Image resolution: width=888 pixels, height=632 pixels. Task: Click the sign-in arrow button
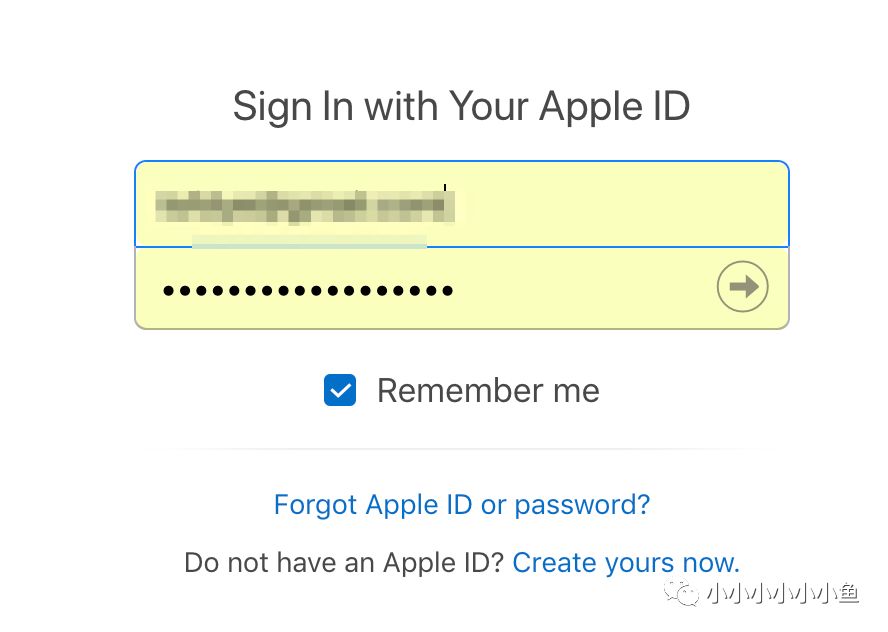(x=742, y=288)
